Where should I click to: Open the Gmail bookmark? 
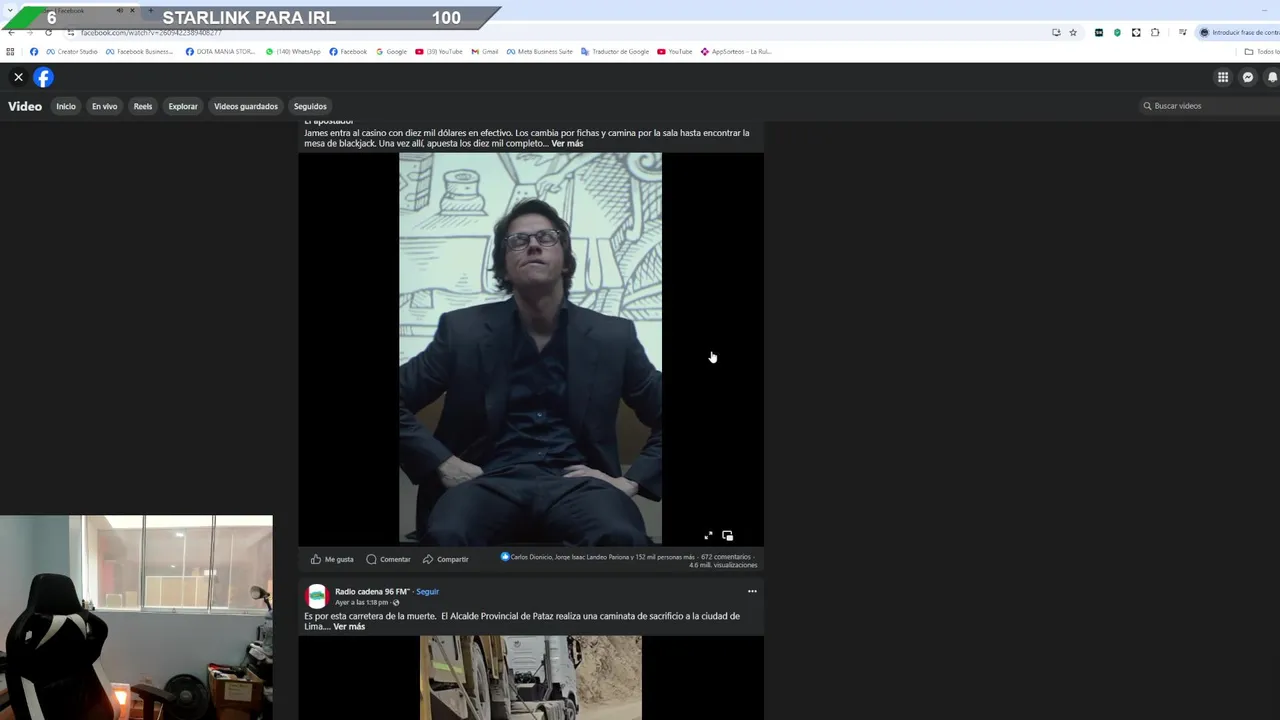(485, 52)
